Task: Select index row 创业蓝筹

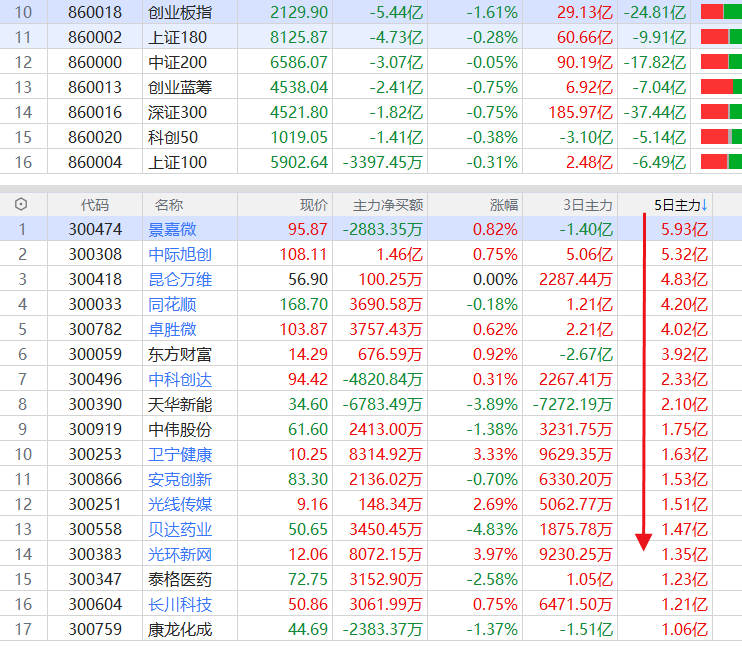Action: coord(371,87)
